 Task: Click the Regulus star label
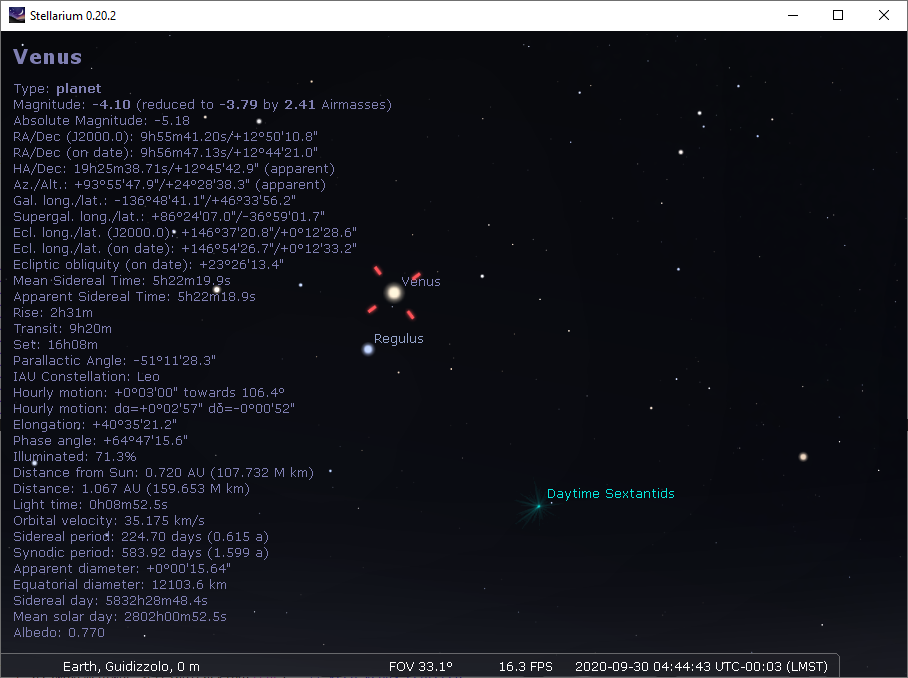pos(398,338)
